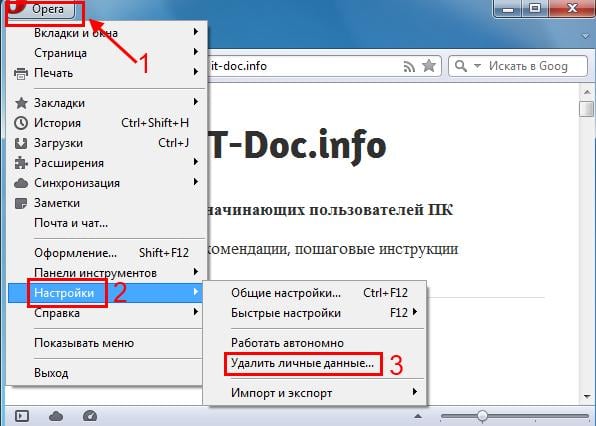Toggle the panel icon in status bar
The width and height of the screenshot is (596, 426).
click(x=22, y=416)
